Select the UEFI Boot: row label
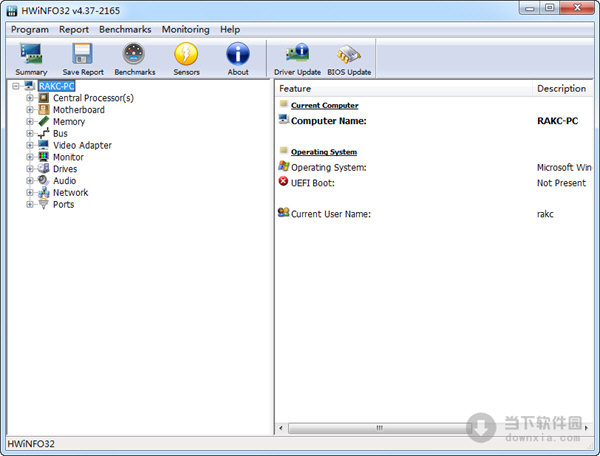 pos(313,183)
